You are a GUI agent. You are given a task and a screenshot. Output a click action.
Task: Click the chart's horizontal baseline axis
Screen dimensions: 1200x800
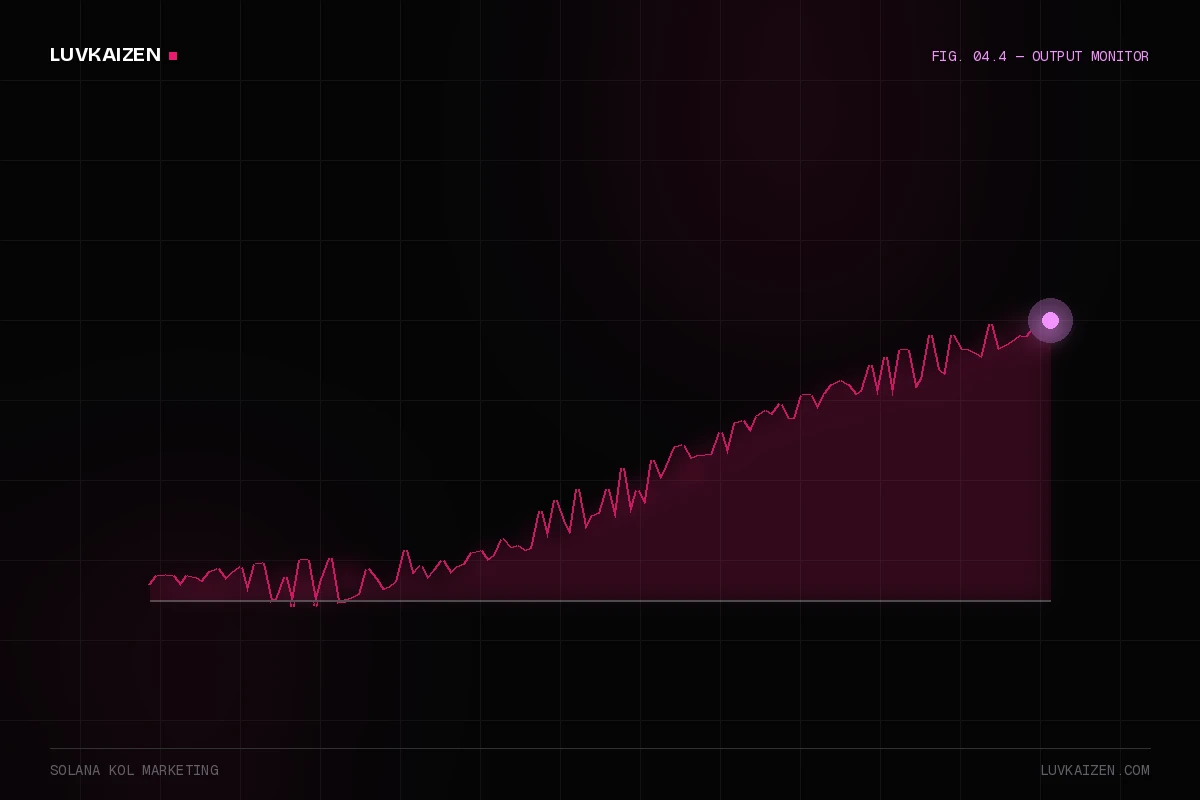click(x=600, y=601)
